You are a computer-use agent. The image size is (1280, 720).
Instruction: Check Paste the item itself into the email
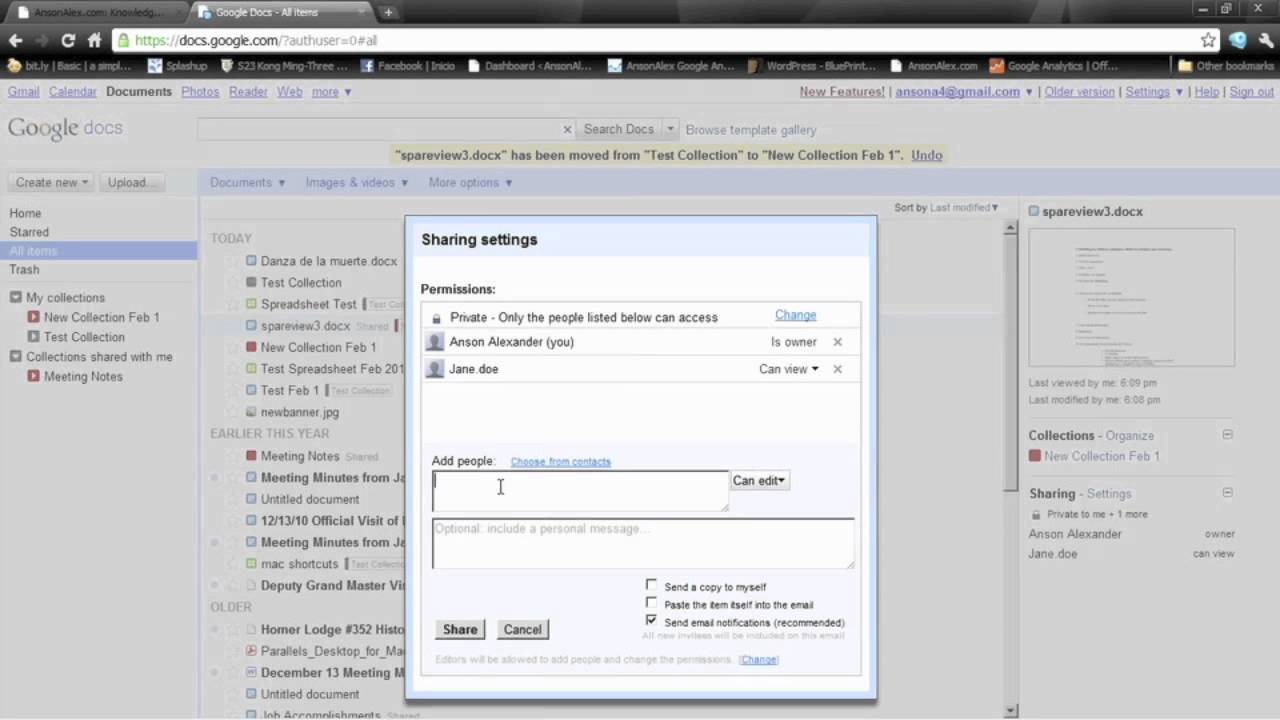[x=652, y=603]
